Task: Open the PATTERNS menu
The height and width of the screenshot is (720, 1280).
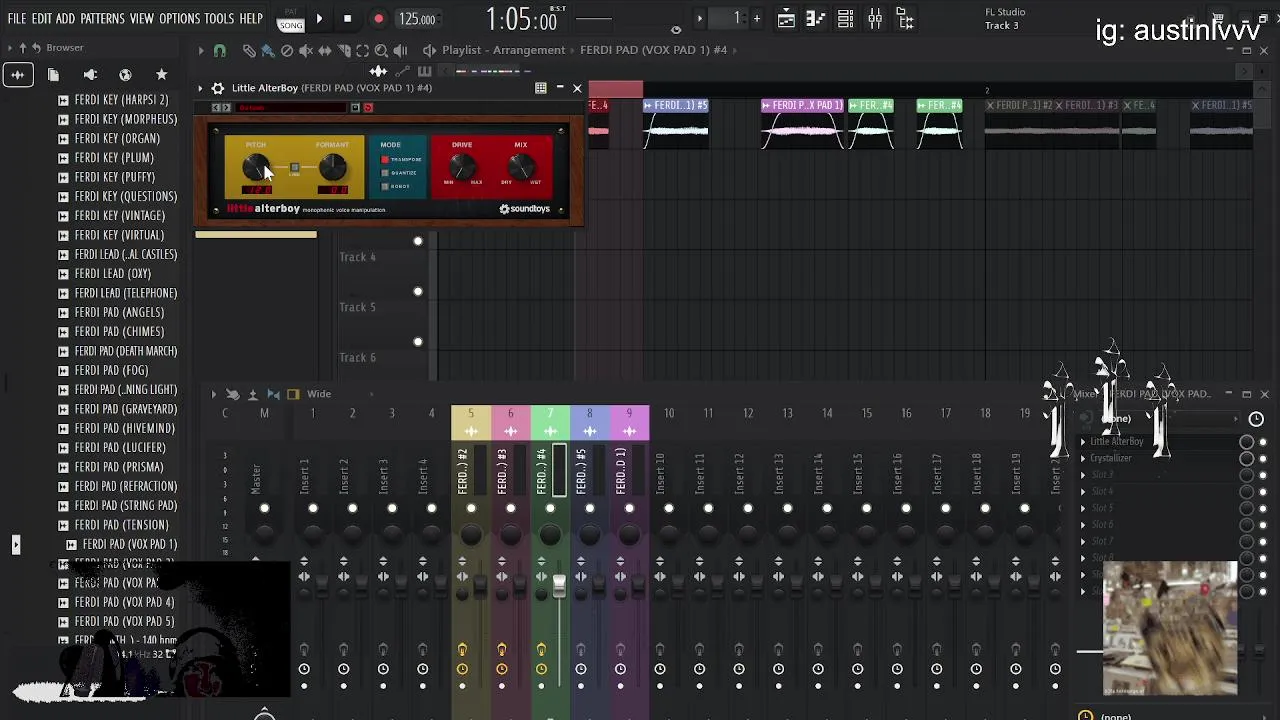Action: [102, 19]
